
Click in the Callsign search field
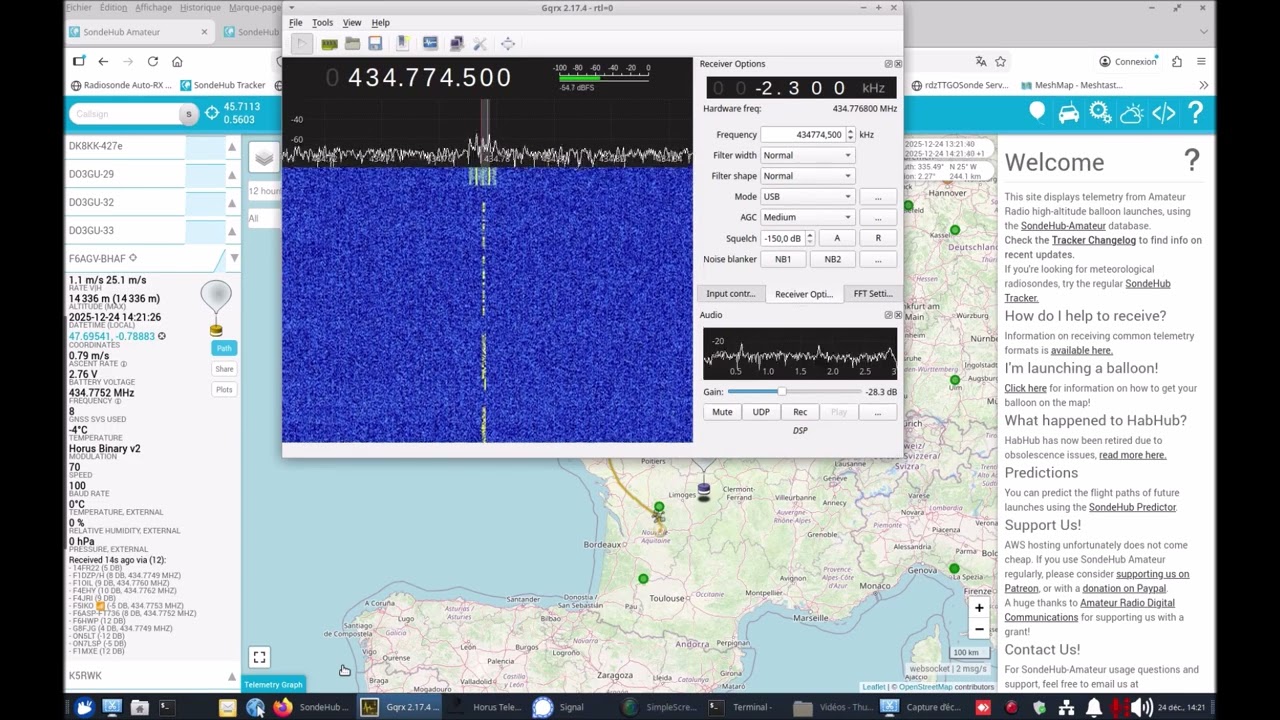pyautogui.click(x=123, y=114)
